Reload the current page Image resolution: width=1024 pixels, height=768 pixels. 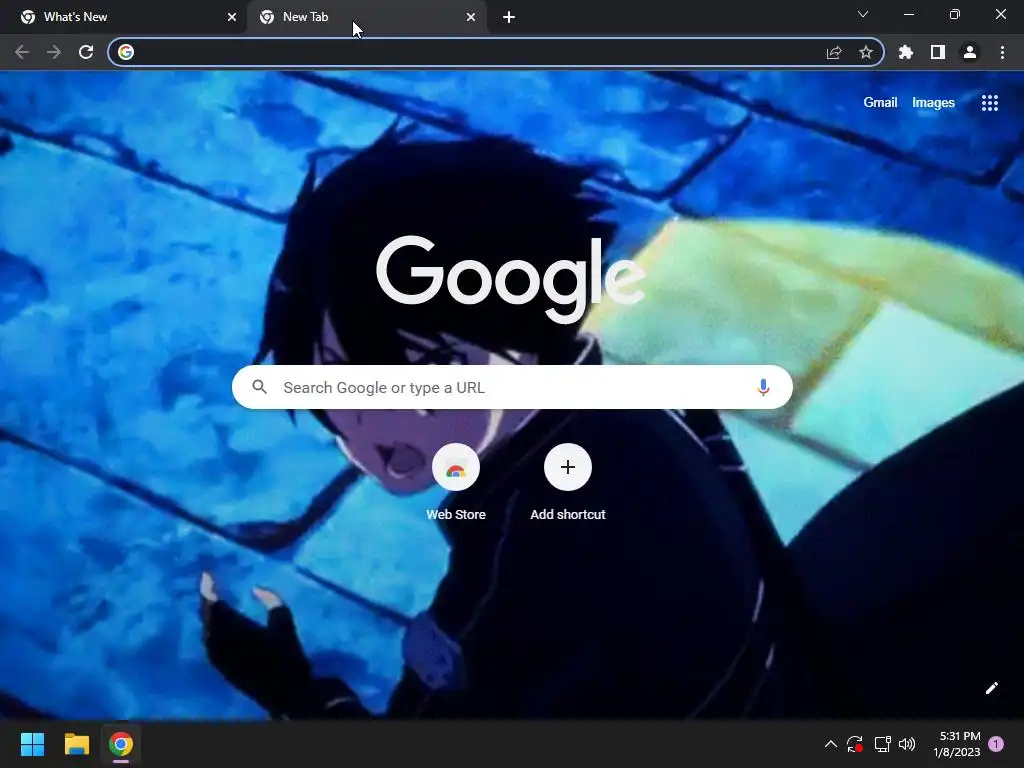[x=86, y=52]
